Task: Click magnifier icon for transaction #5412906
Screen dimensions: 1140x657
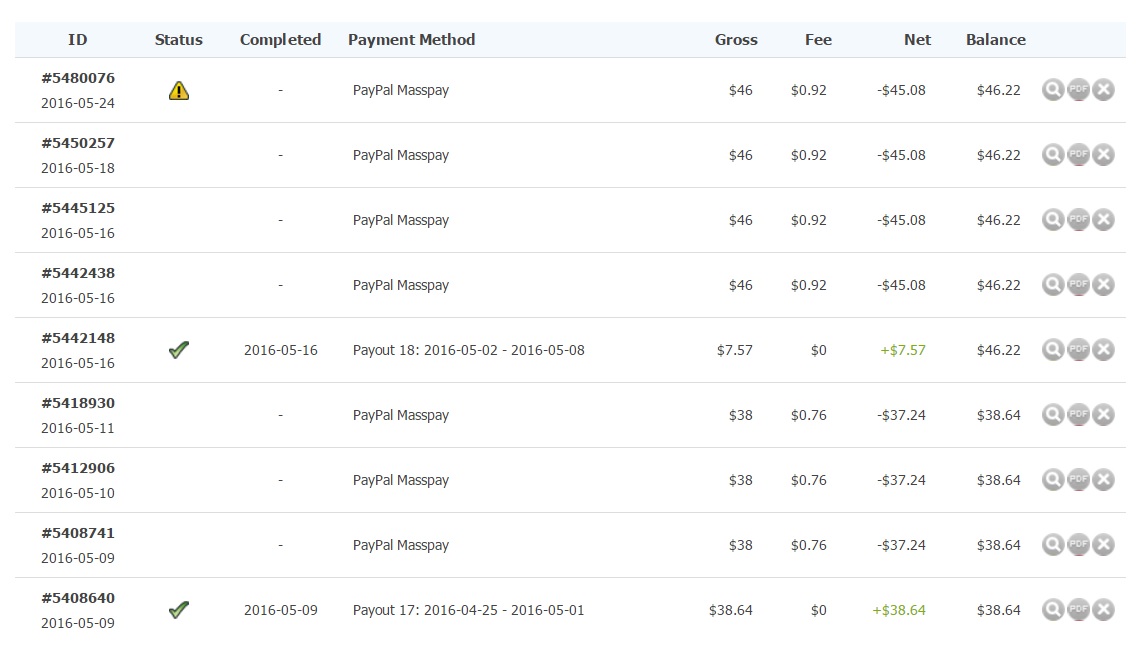Action: (x=1052, y=480)
